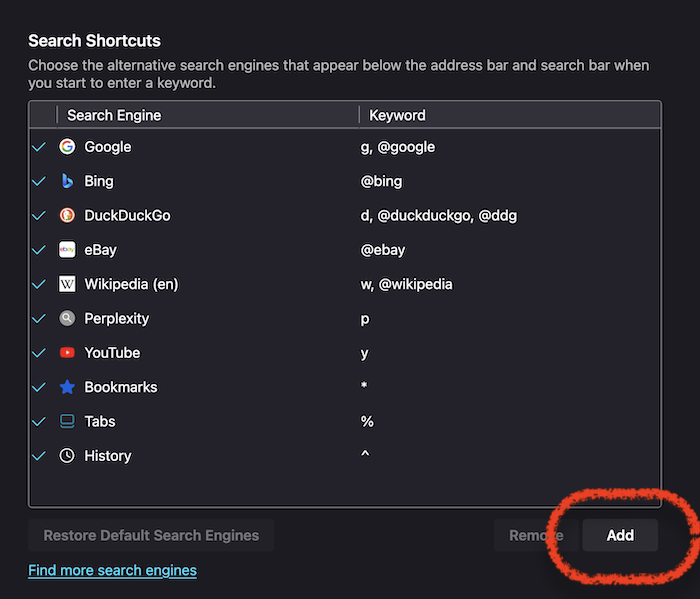Select the Google engine name
The width and height of the screenshot is (700, 599).
point(108,147)
